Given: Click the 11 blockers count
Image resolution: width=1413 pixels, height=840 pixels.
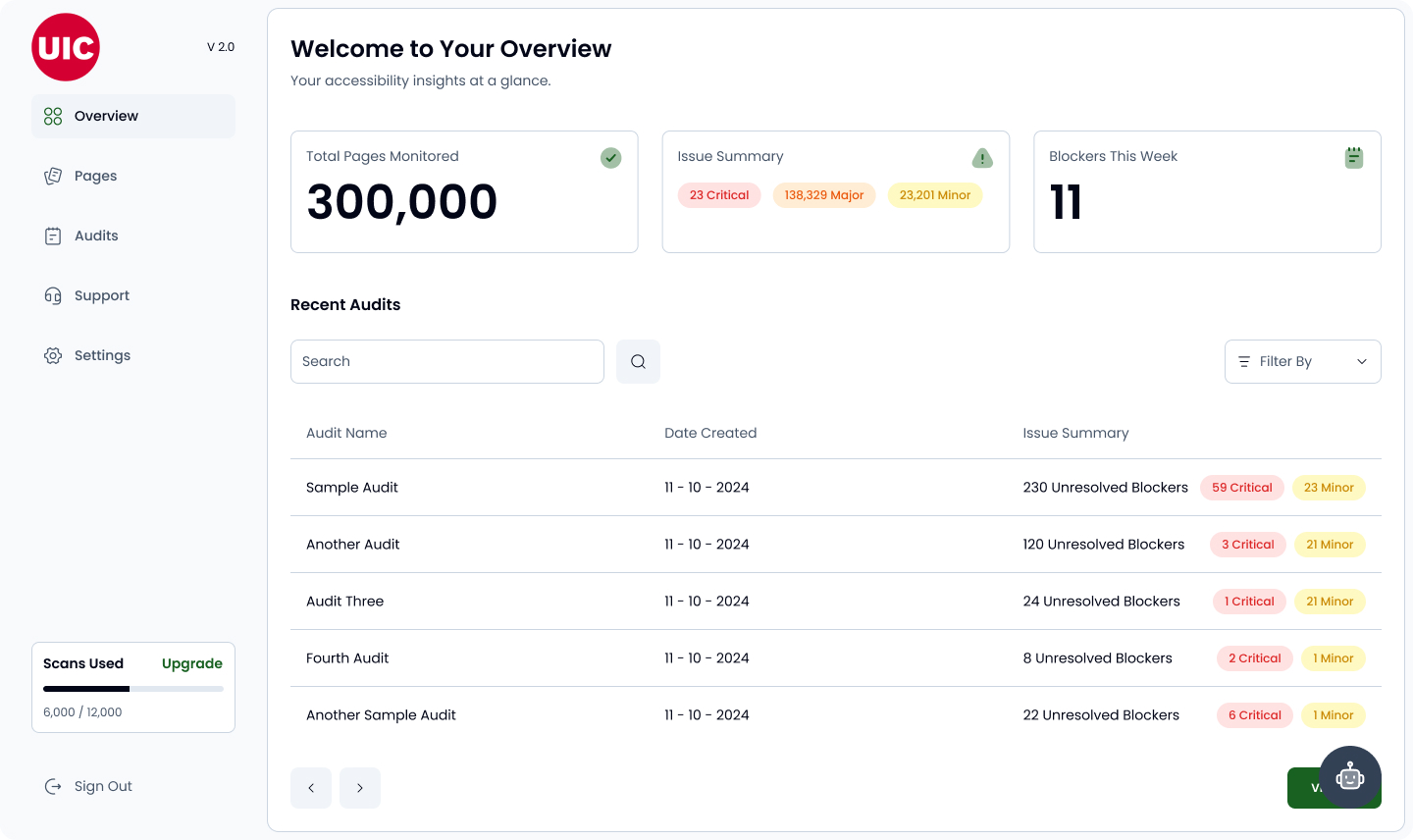Looking at the screenshot, I should (x=1066, y=203).
